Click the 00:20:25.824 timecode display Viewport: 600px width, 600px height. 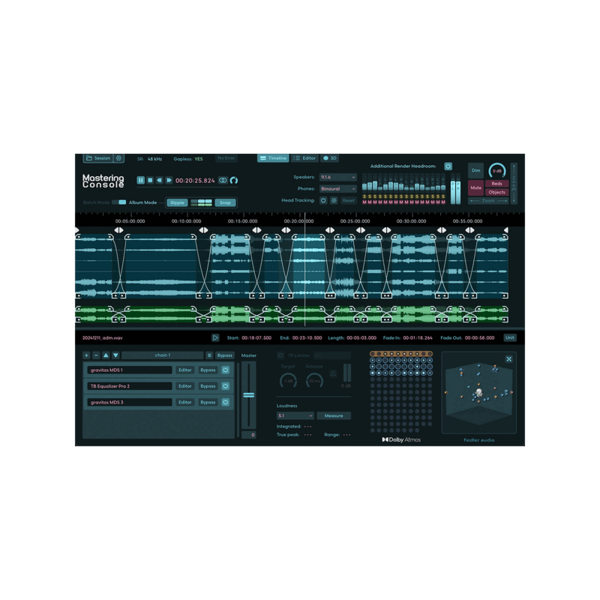click(195, 181)
